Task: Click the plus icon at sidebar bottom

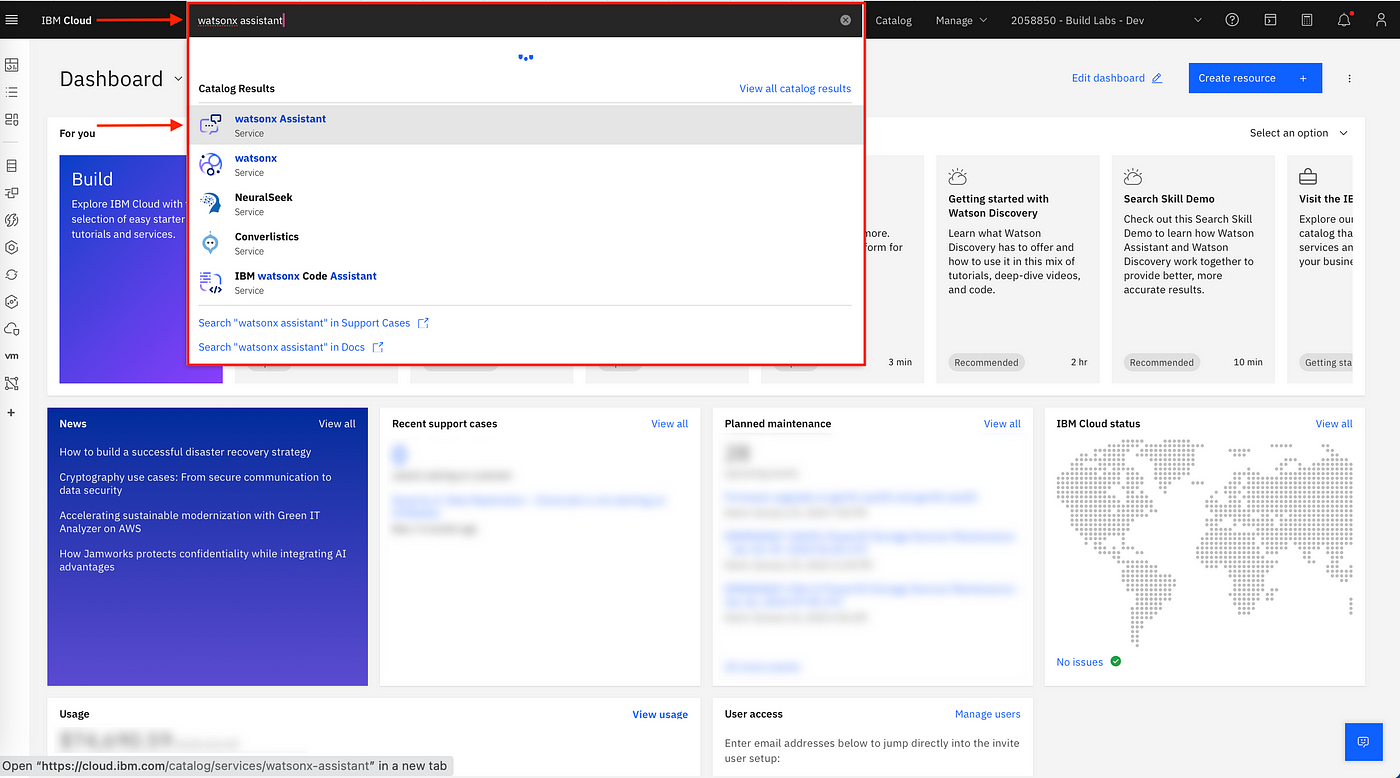Action: coord(12,412)
